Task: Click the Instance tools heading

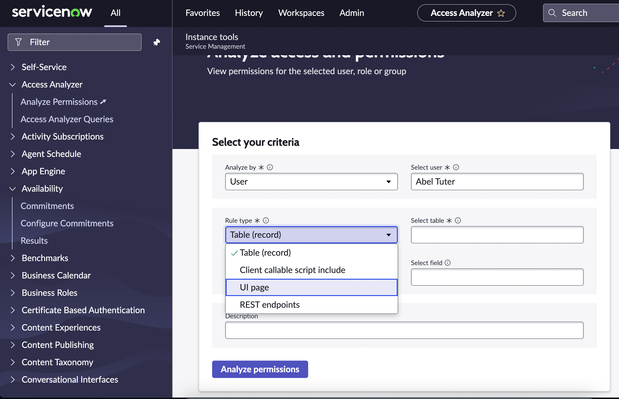Action: (212, 37)
